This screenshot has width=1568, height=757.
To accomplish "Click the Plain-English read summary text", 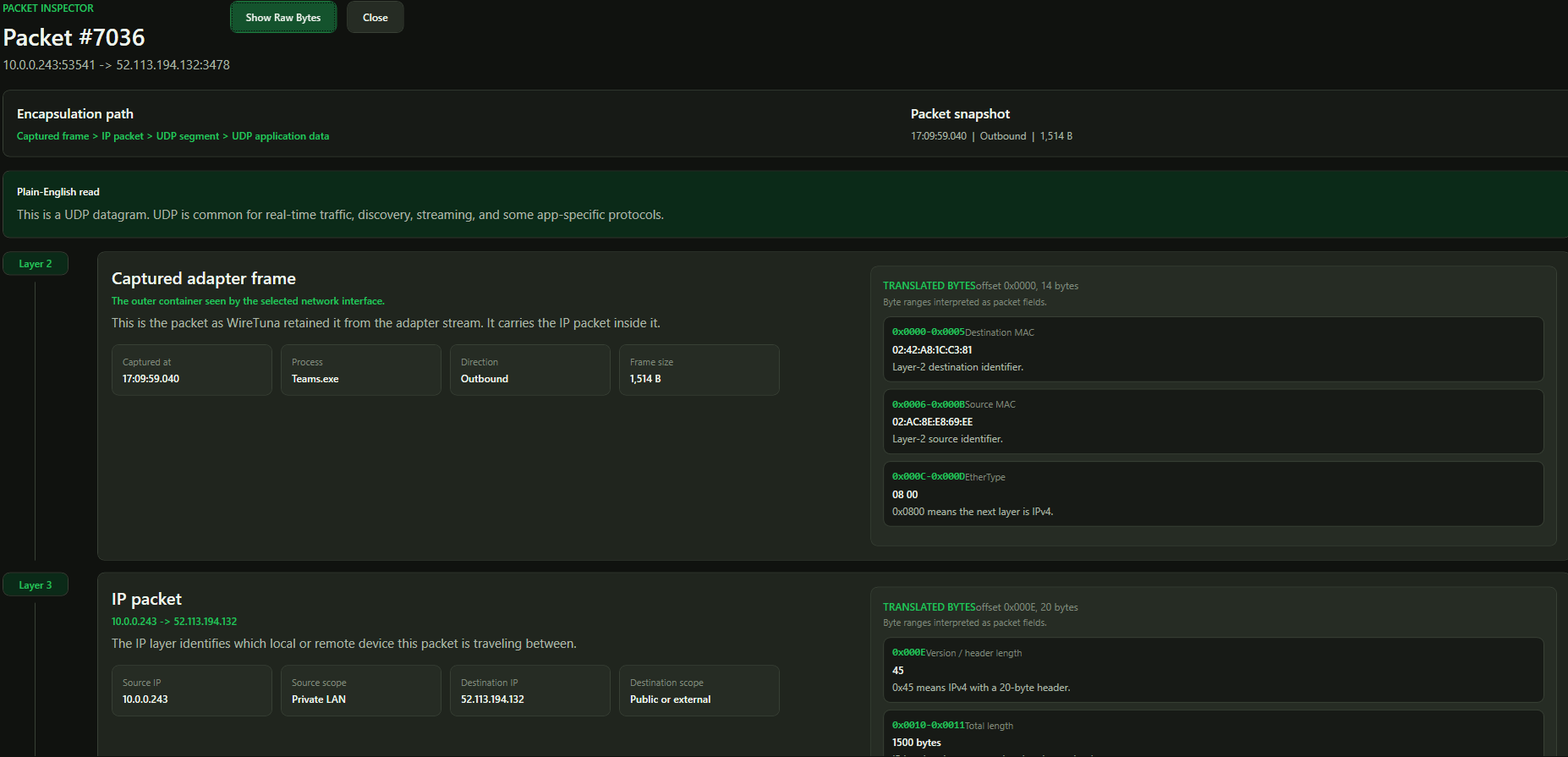I will tap(340, 215).
